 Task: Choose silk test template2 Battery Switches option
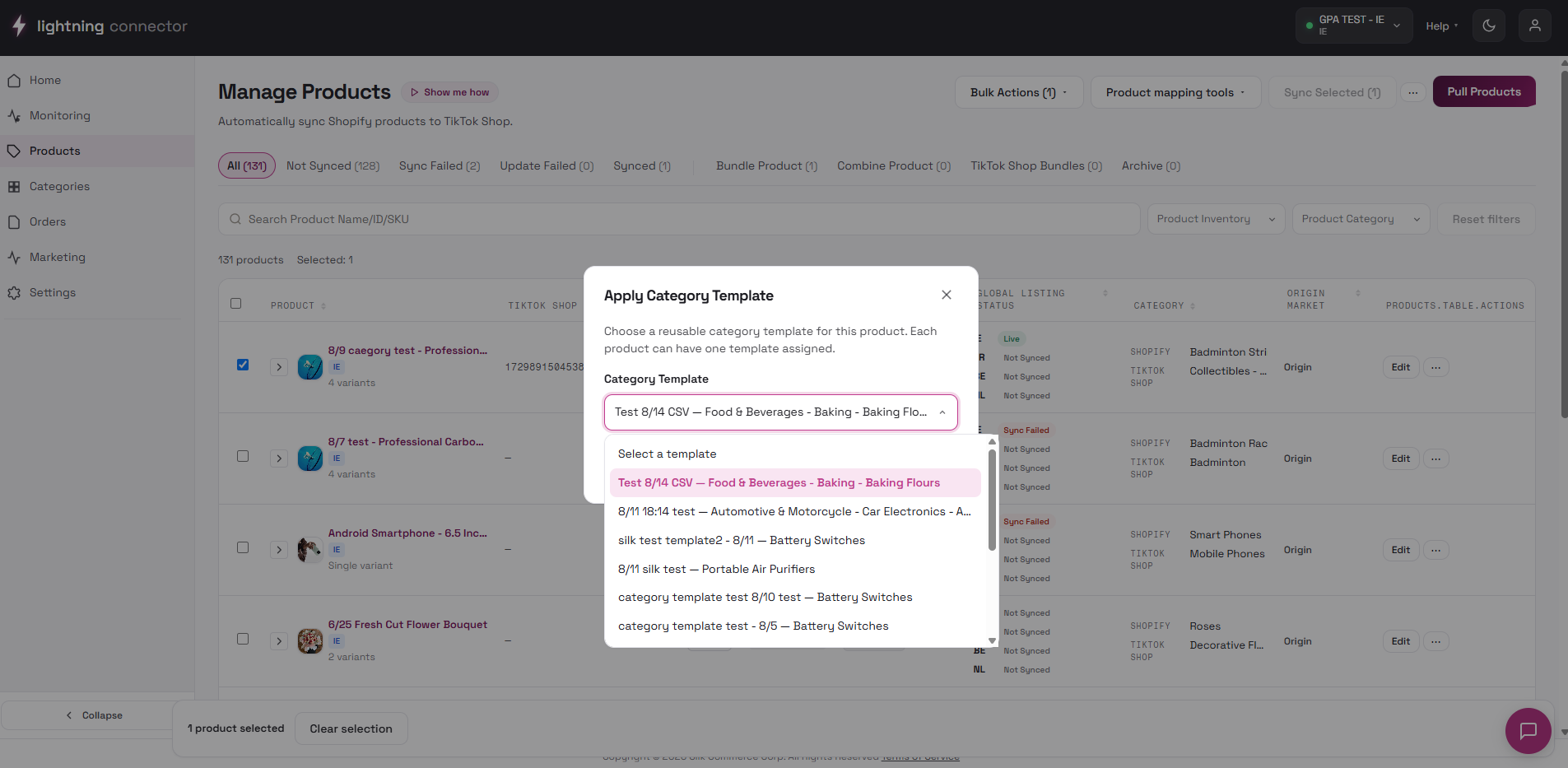click(x=795, y=540)
